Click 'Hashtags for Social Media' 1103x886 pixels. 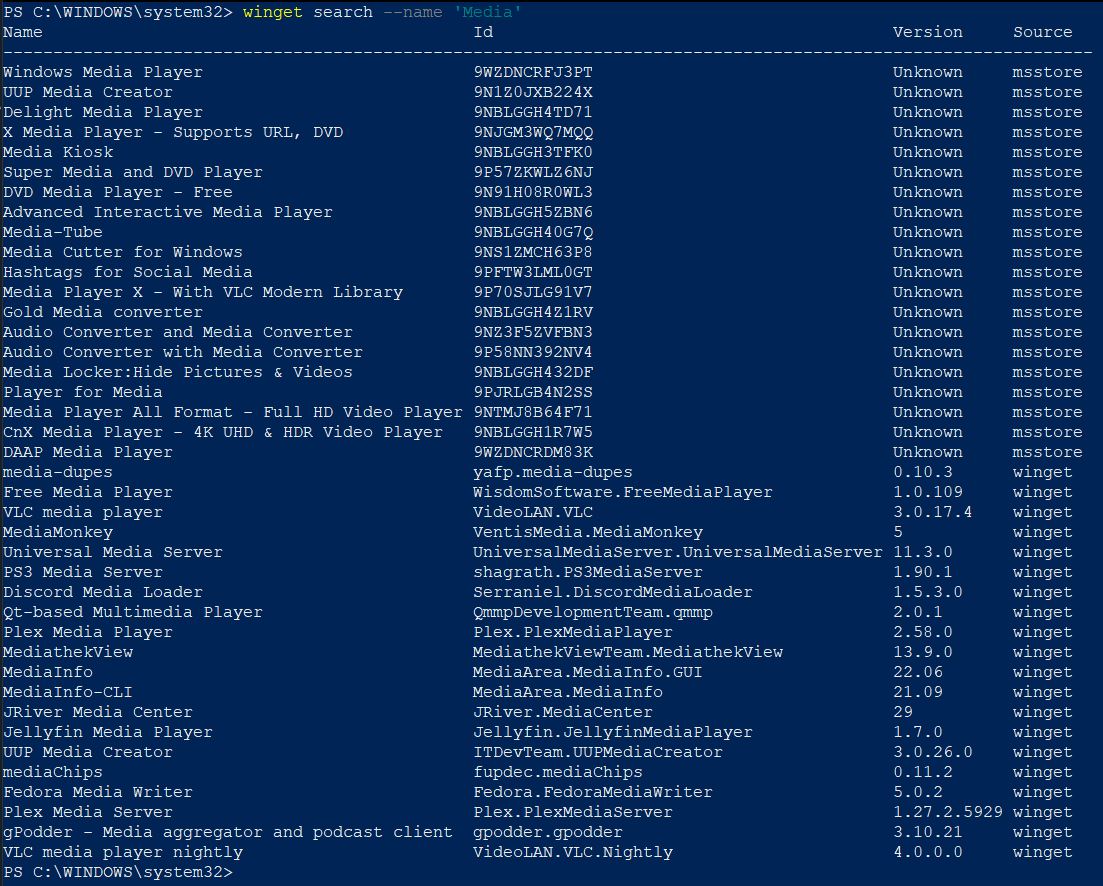pyautogui.click(x=127, y=272)
